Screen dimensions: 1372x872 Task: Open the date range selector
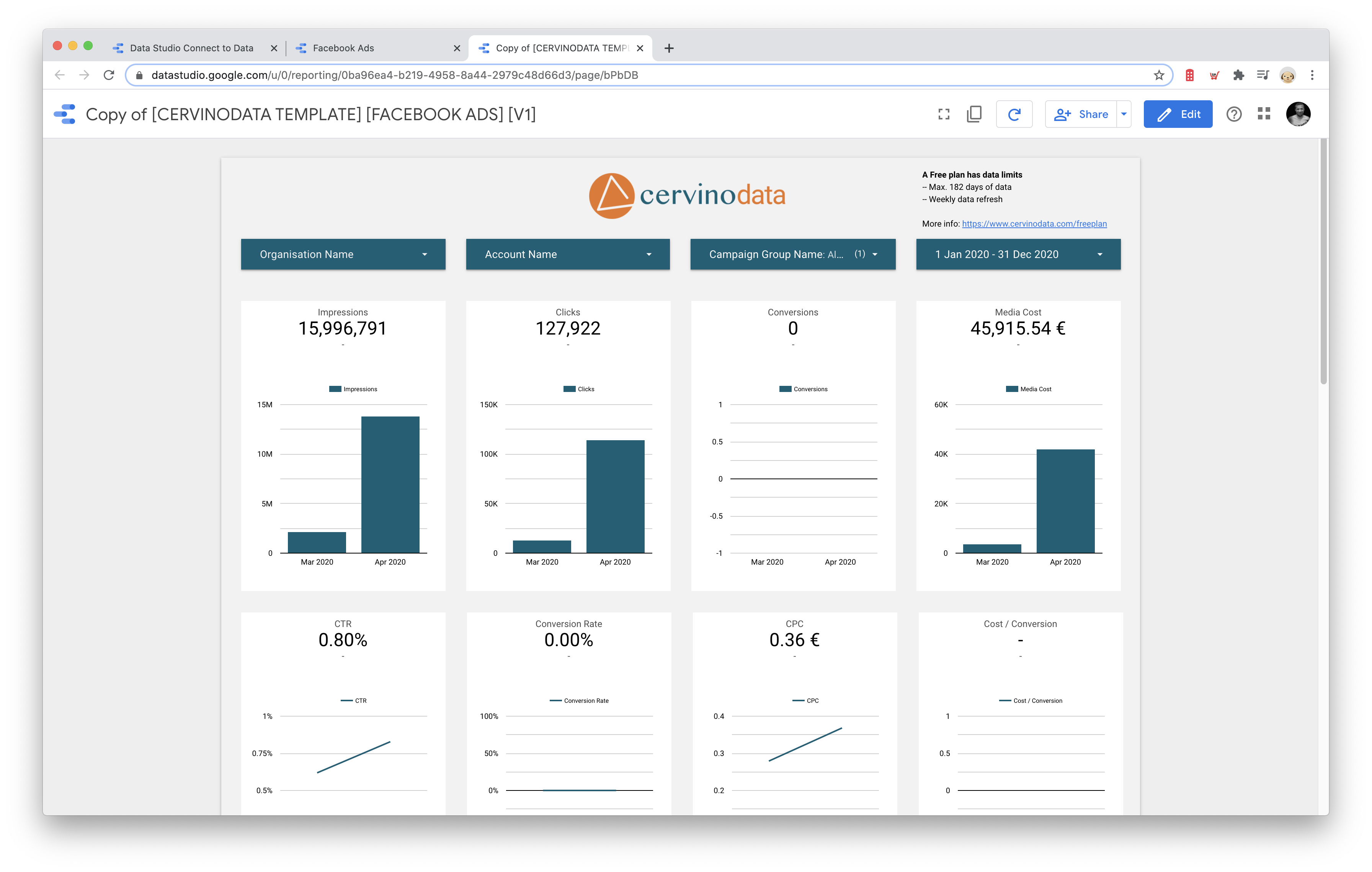coord(1018,255)
